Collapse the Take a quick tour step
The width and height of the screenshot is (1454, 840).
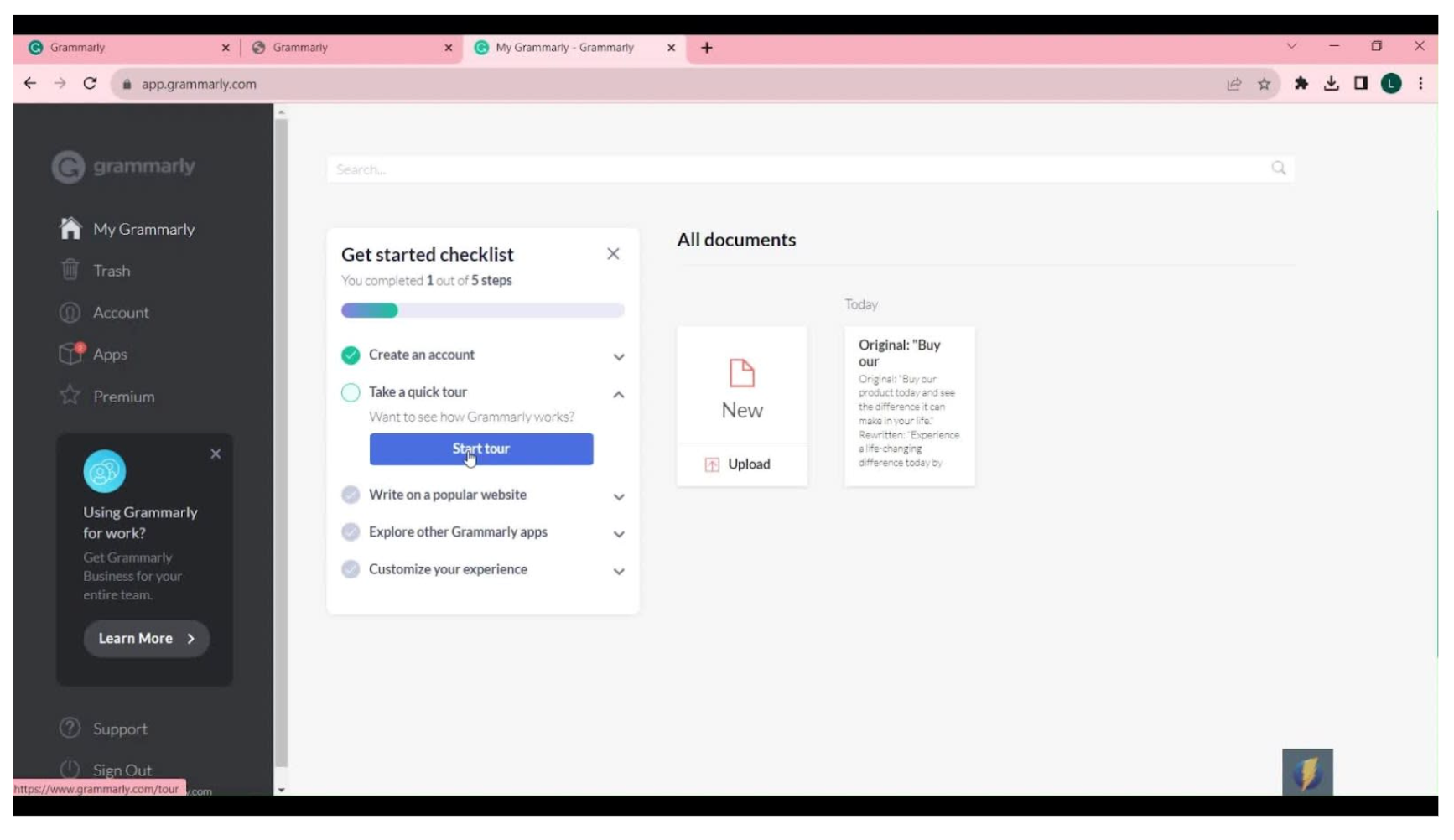(x=619, y=395)
